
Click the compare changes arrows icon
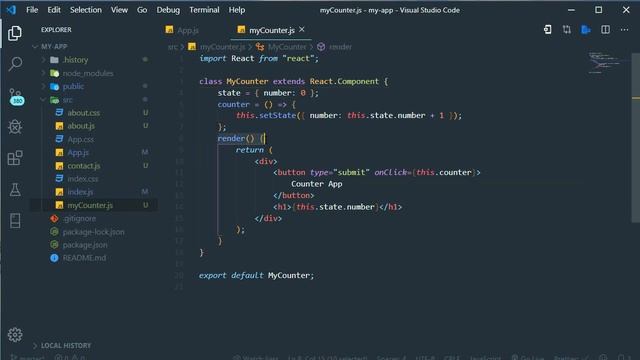click(567, 30)
